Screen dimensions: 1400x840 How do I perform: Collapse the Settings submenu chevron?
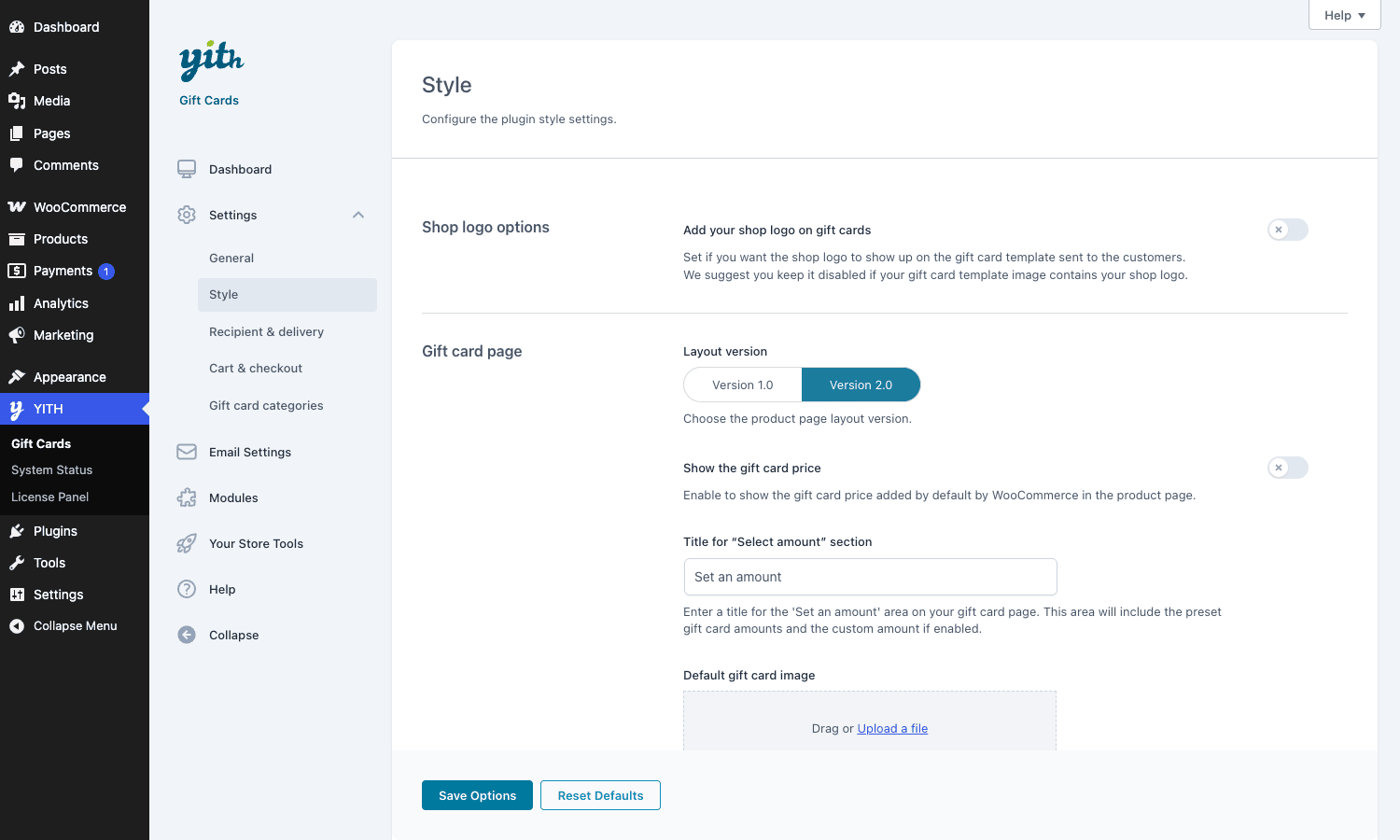pyautogui.click(x=358, y=215)
